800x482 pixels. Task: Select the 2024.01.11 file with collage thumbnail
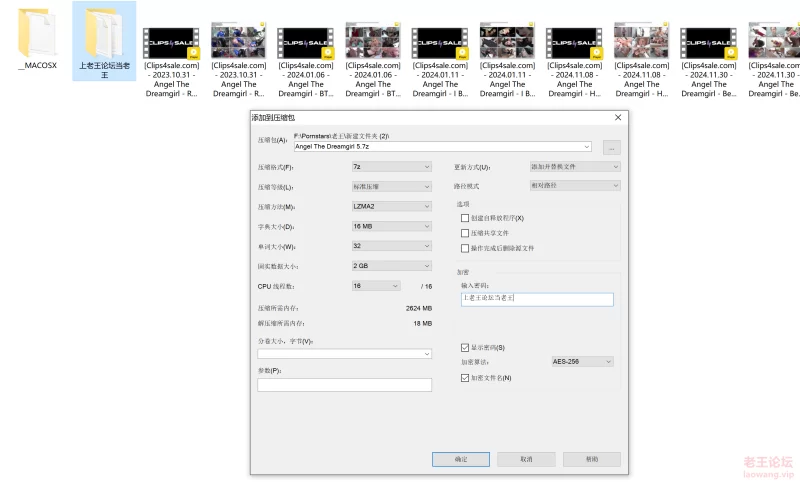(x=507, y=61)
